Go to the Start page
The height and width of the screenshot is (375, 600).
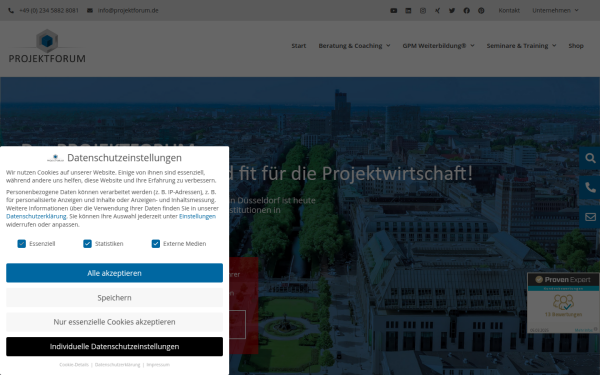coord(298,46)
